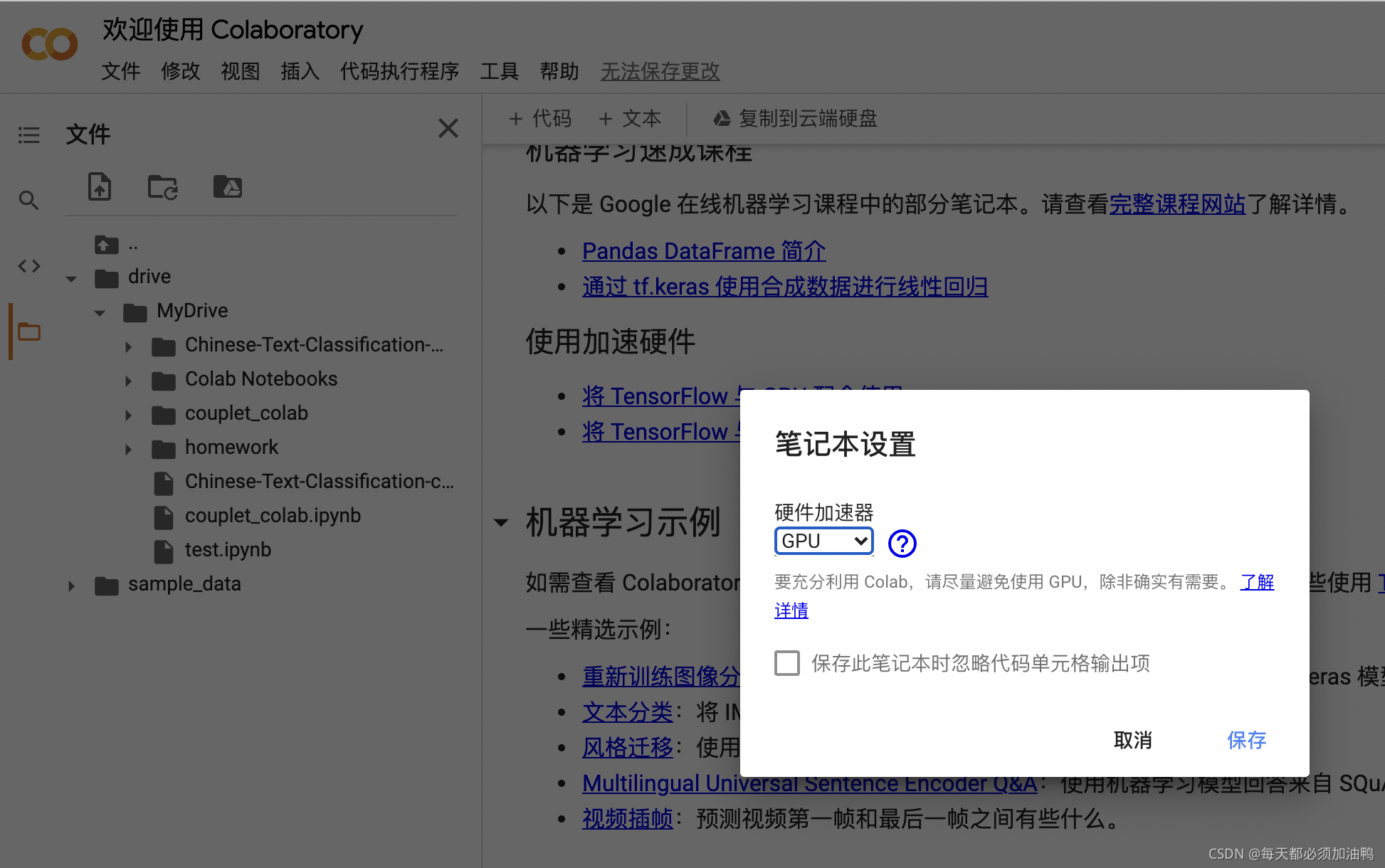Screen dimensions: 1385x868
Task: Expand Chinese-Text-Classification folder arrow
Action: pyautogui.click(x=128, y=347)
